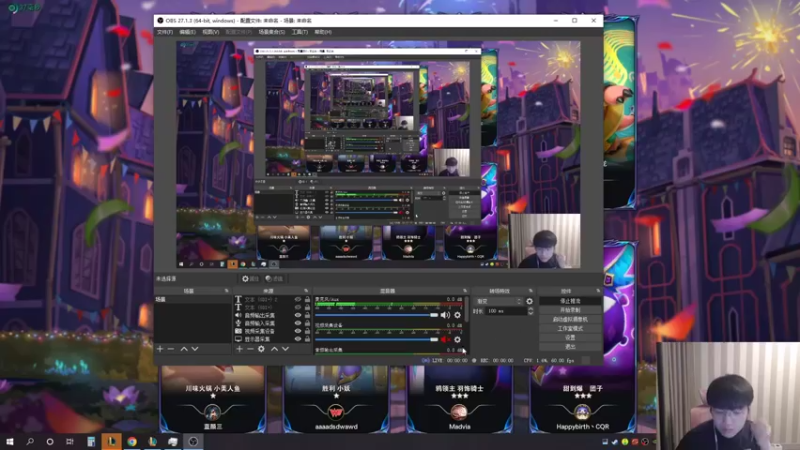
Task: Unmute video capture device red speaker icon
Action: (445, 339)
